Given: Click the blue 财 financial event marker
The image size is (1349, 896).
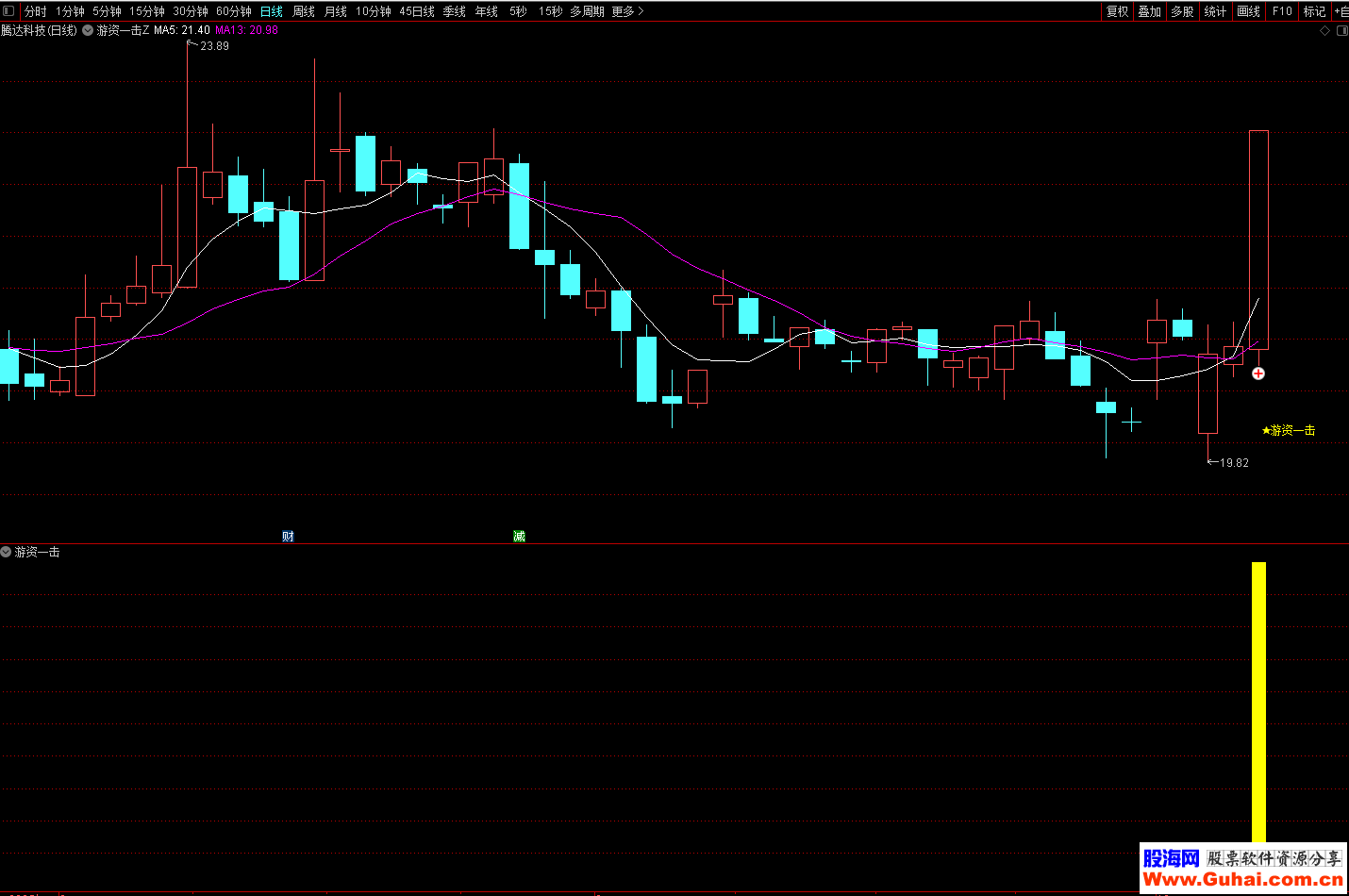Looking at the screenshot, I should pyautogui.click(x=288, y=536).
